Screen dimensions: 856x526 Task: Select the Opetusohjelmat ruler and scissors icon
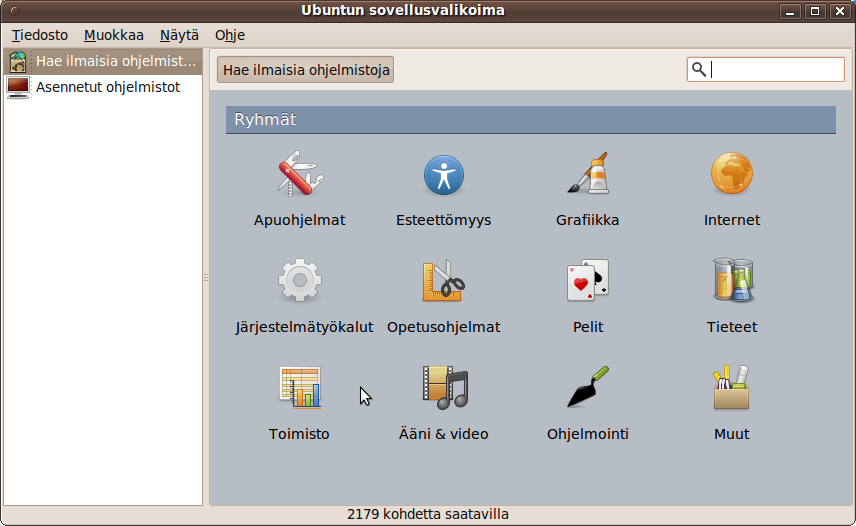443,281
